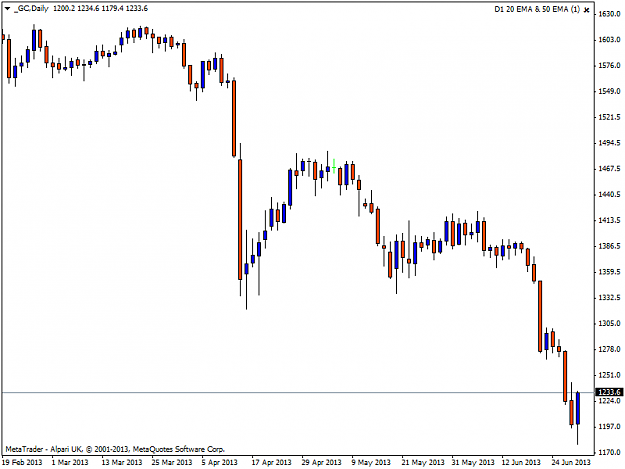Click the 1521.5 price scale label
Screen dimensions: 625x469
pyautogui.click(x=609, y=117)
